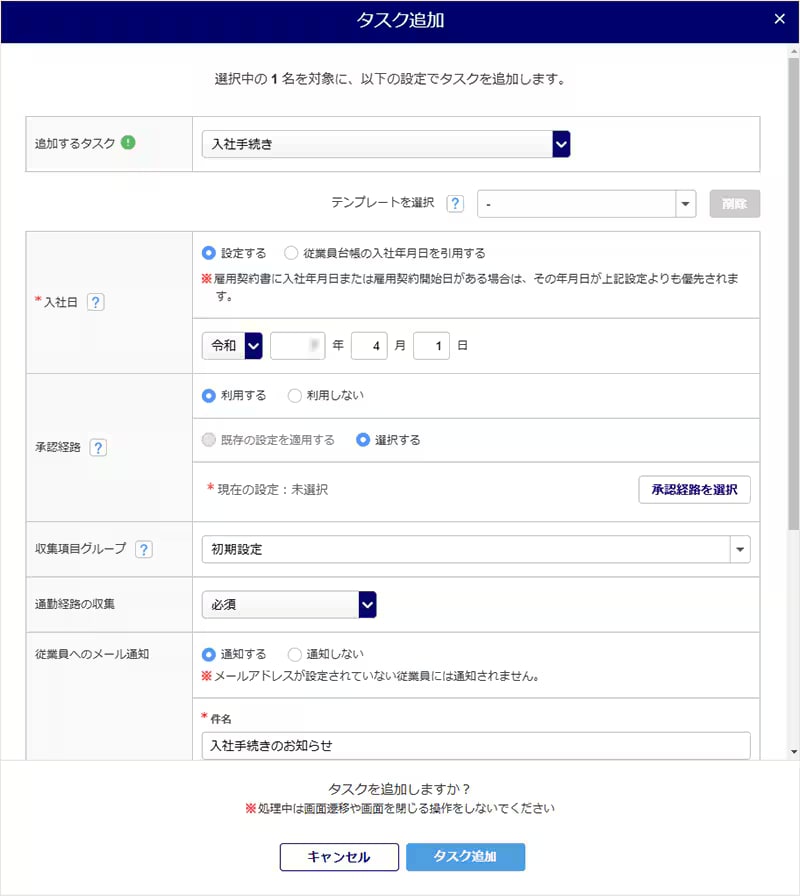Viewport: 800px width, 896px height.
Task: Expand the 通勤経路の収集 dropdown showing 必須
Action: click(x=289, y=604)
